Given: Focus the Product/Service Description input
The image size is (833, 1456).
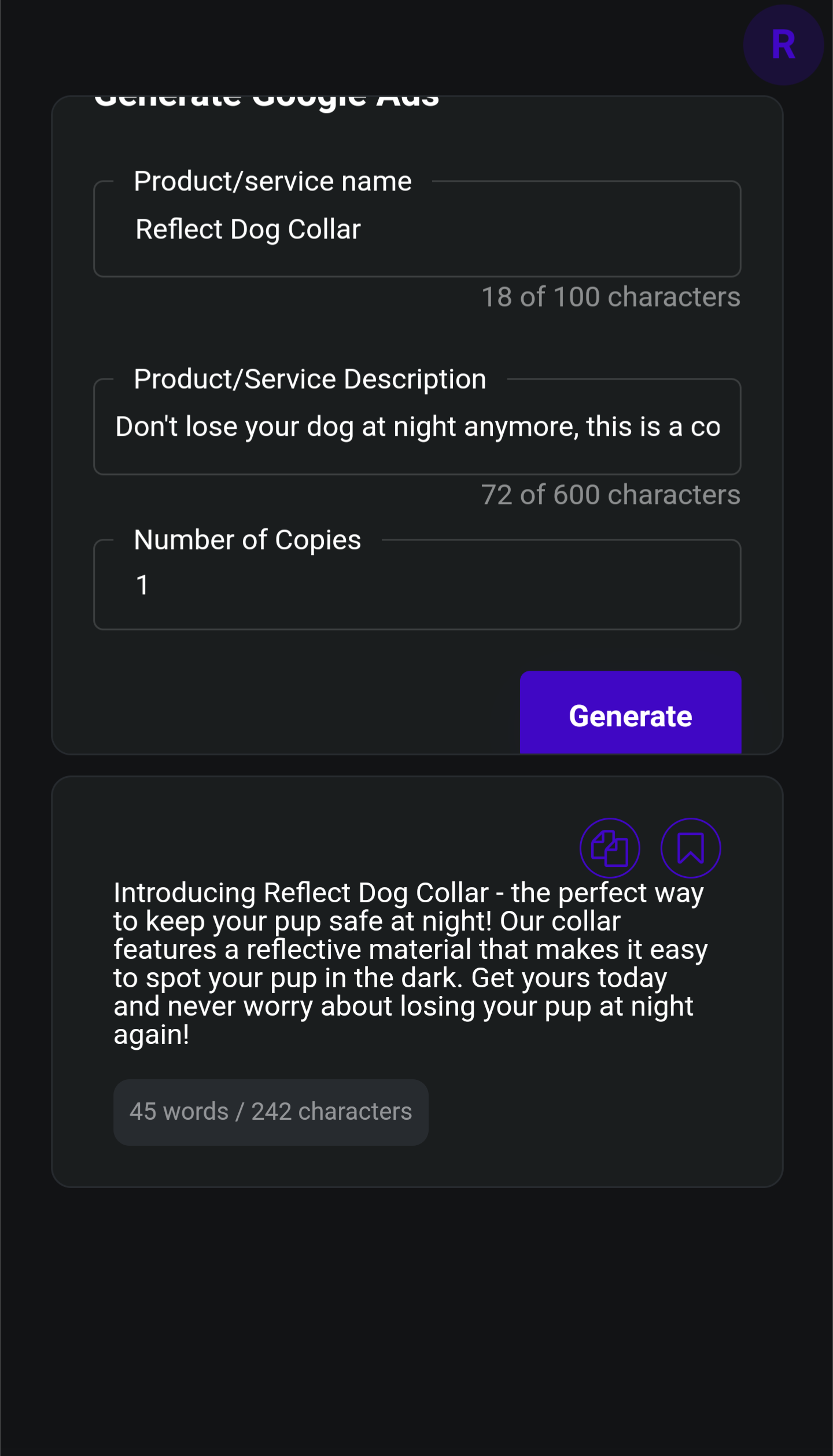Looking at the screenshot, I should 417,427.
